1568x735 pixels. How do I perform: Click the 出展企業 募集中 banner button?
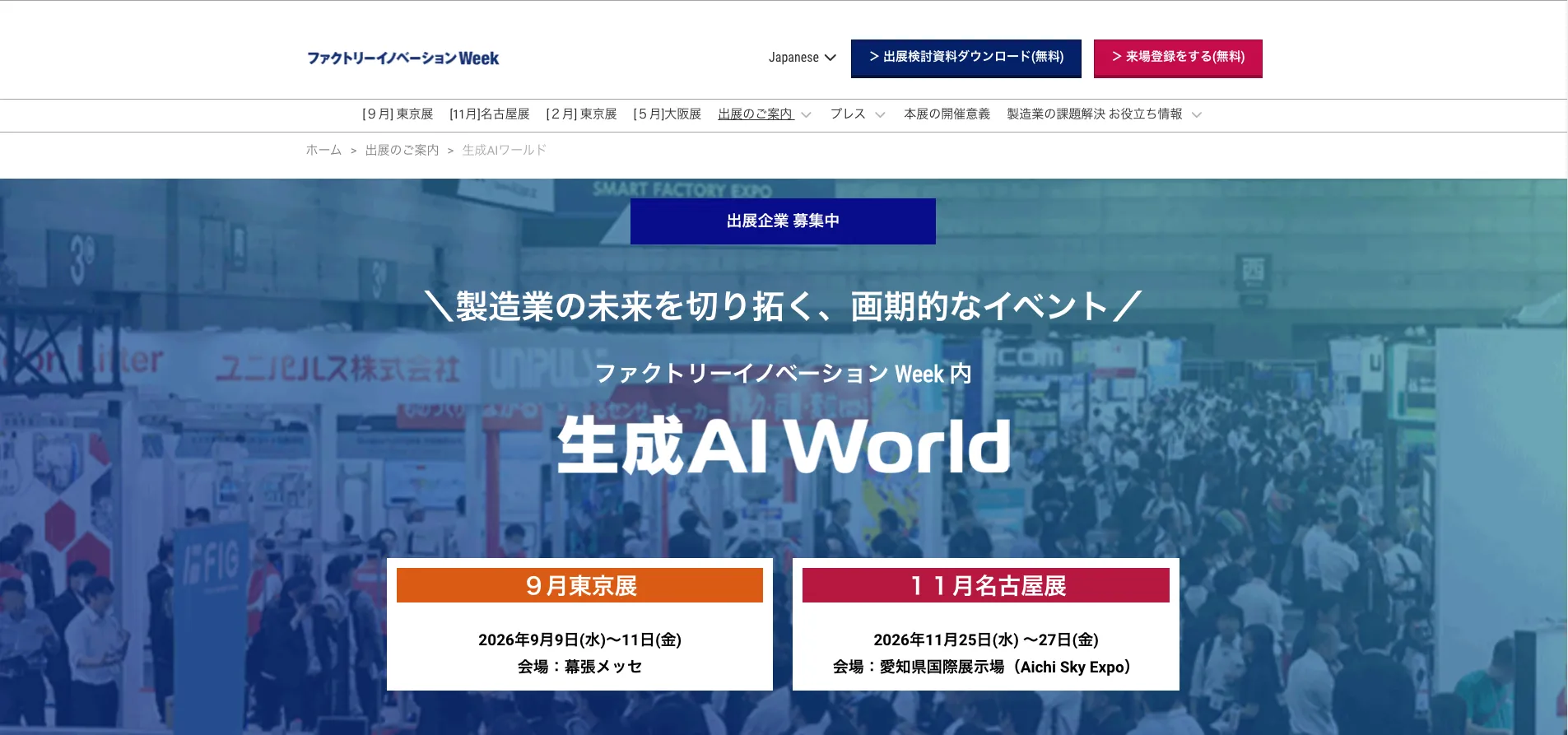tap(783, 221)
